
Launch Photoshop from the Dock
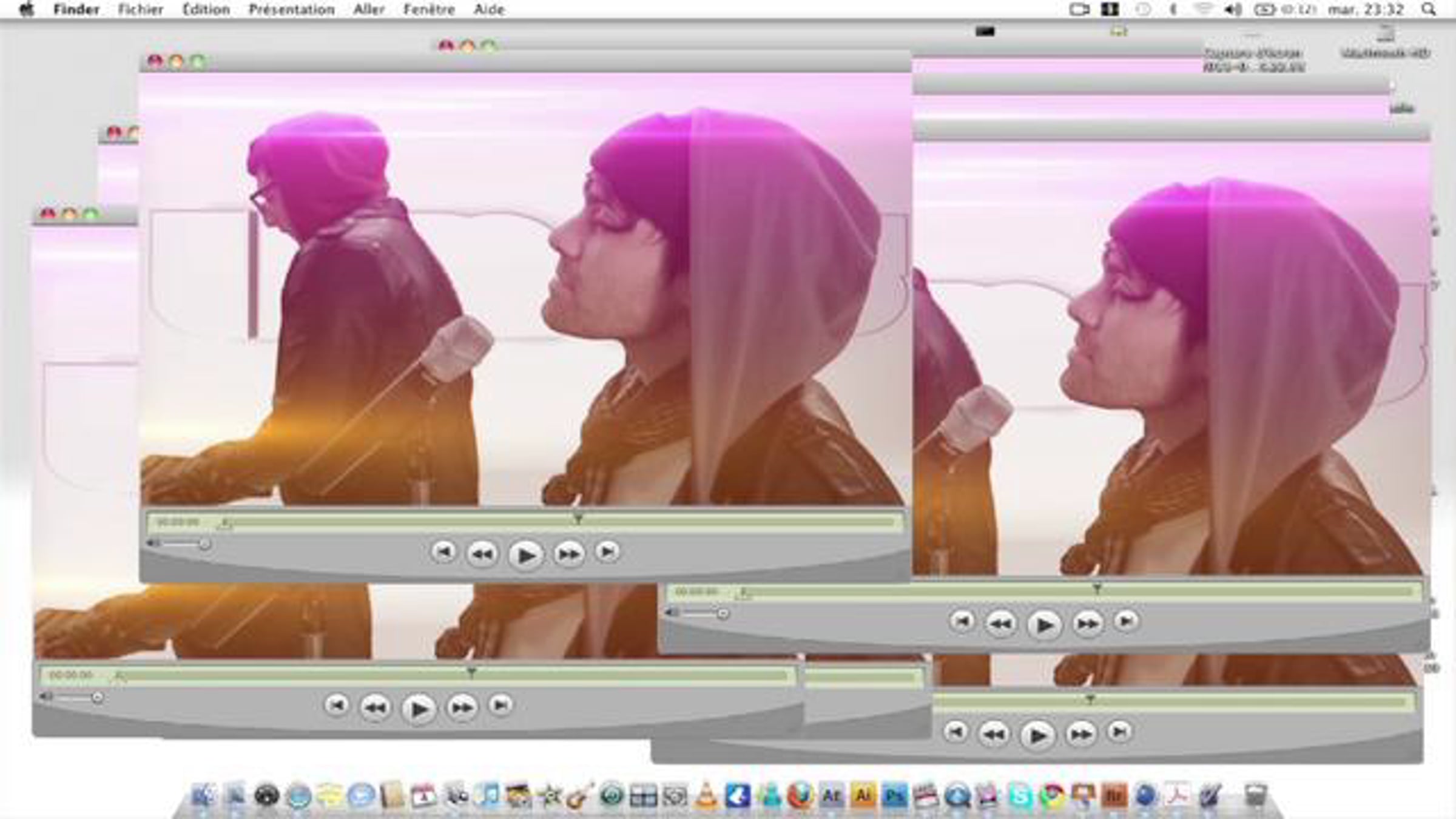point(895,795)
